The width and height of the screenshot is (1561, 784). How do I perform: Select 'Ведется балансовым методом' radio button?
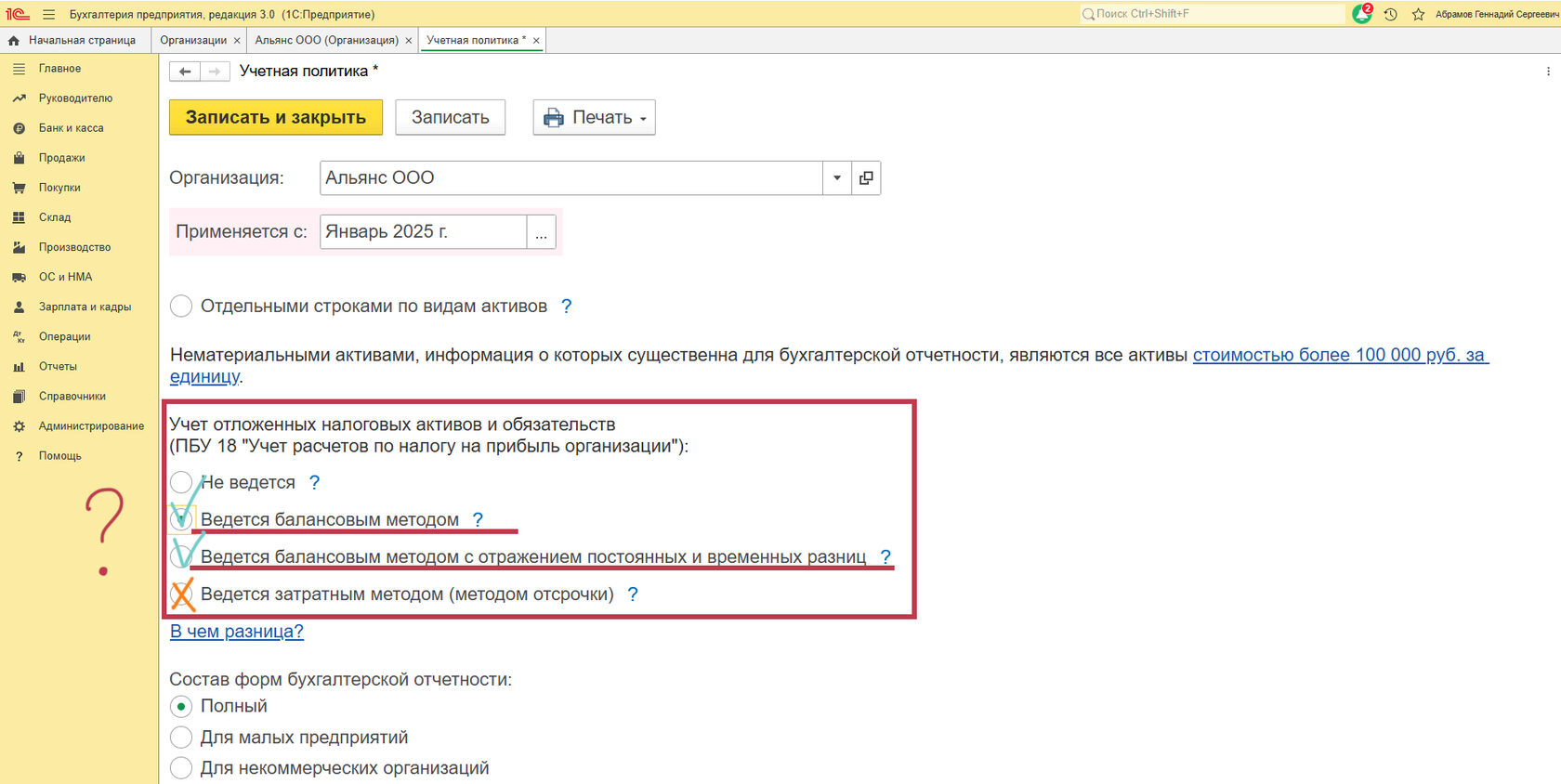click(x=181, y=520)
